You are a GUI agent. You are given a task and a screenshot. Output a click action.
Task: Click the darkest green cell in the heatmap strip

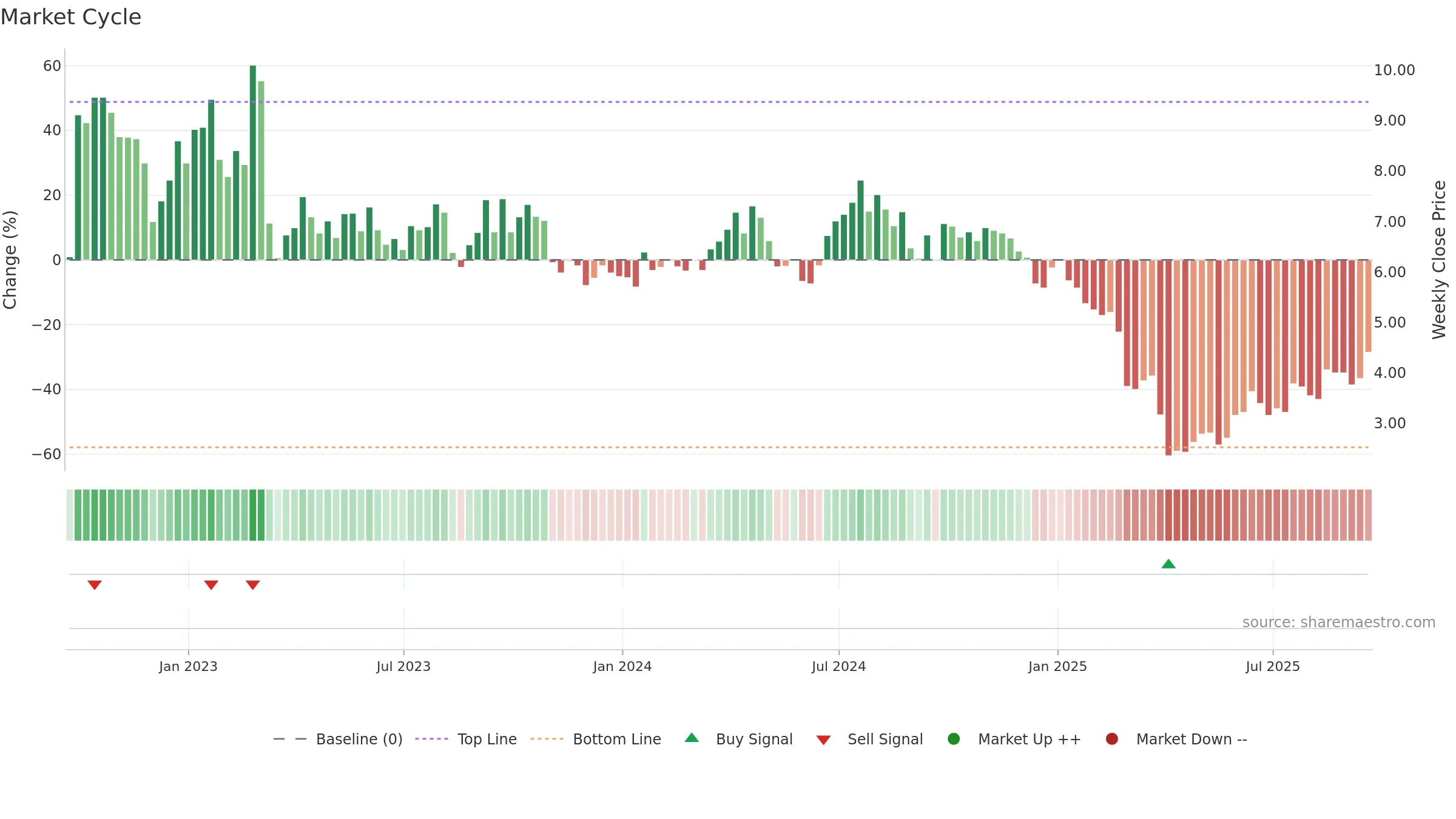click(253, 515)
